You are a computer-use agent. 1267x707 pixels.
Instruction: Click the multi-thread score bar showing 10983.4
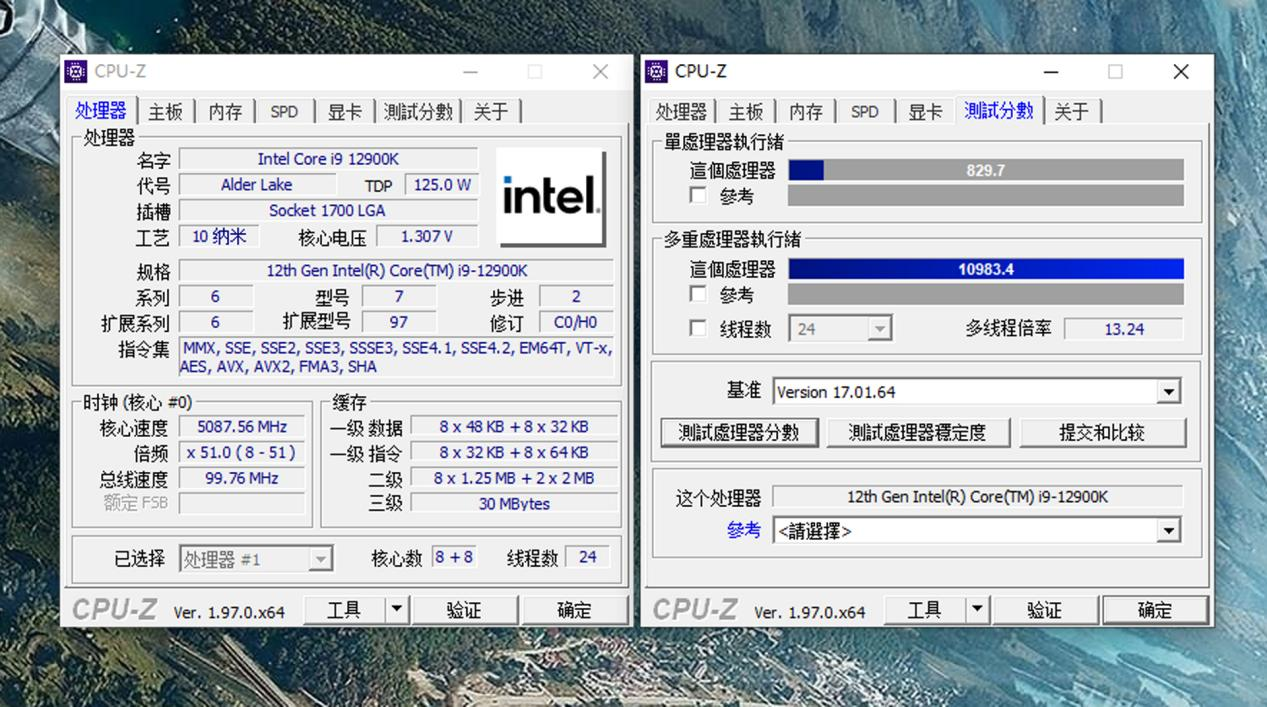987,268
